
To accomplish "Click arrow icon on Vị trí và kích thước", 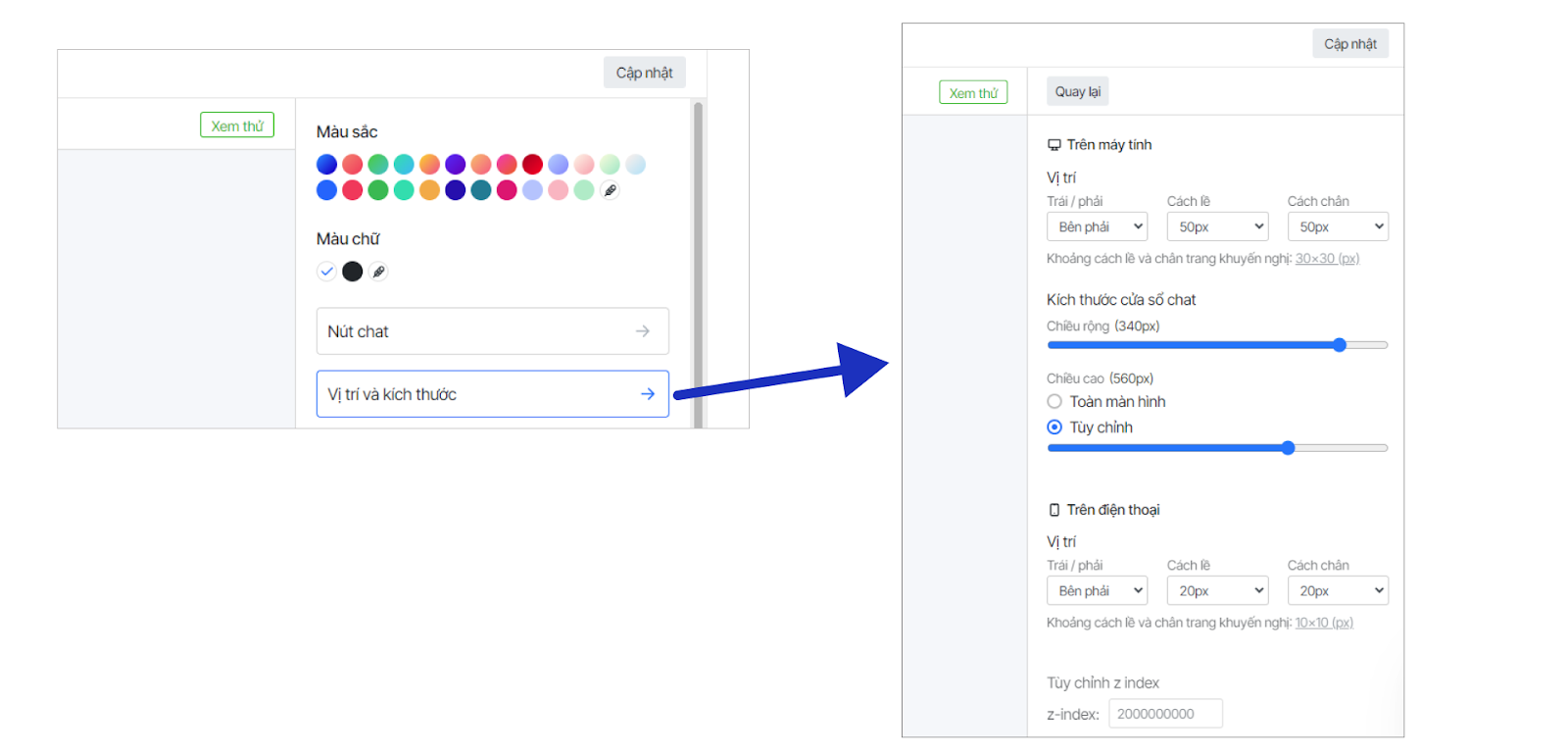I will point(647,394).
